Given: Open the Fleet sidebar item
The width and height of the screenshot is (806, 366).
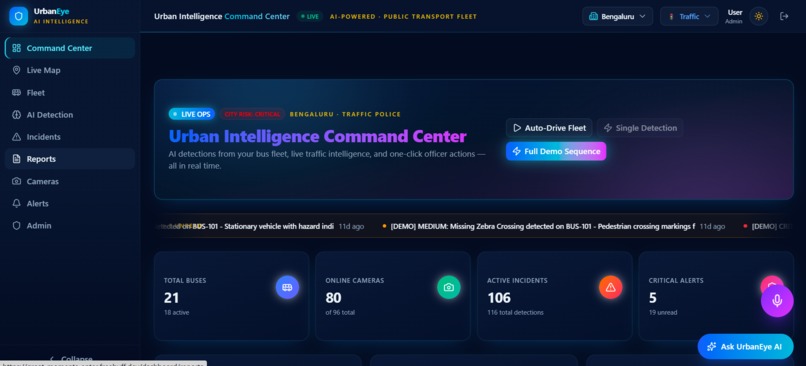Looking at the screenshot, I should [70, 93].
